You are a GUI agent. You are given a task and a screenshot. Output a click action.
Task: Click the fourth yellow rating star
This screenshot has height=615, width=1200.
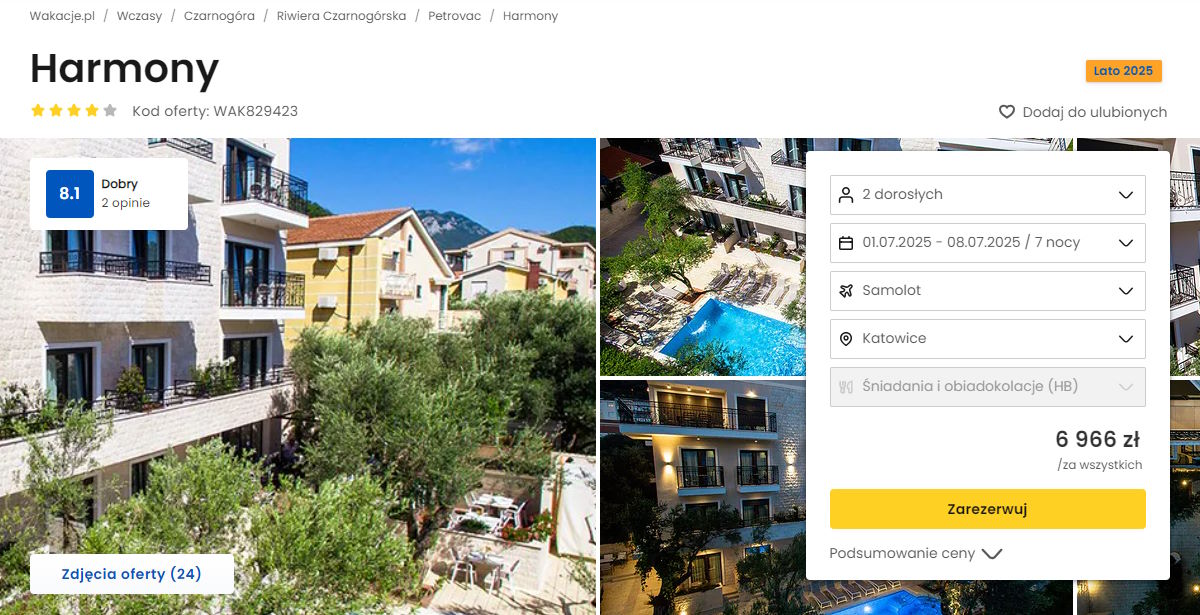[92, 111]
